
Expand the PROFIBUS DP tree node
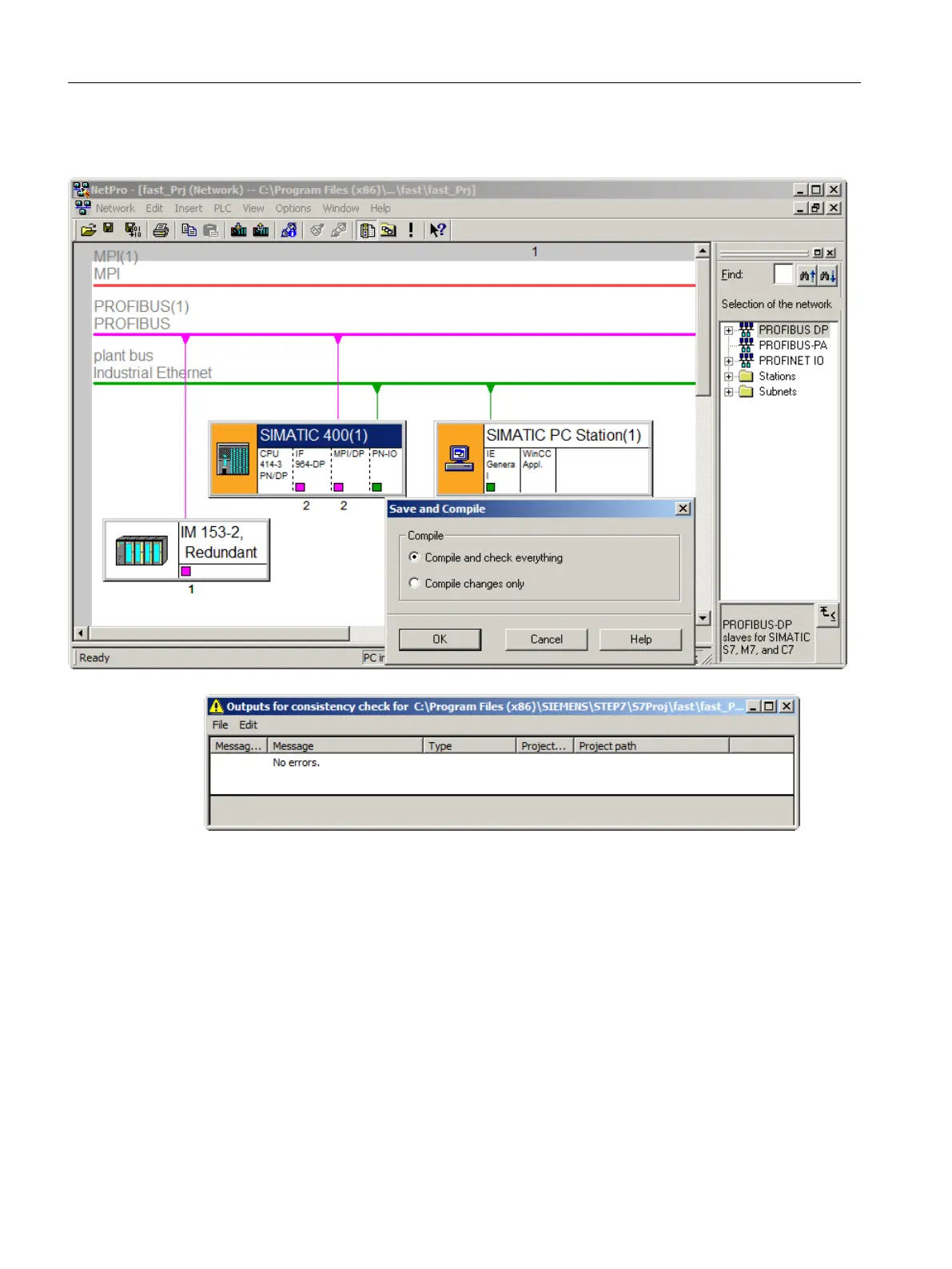point(728,330)
